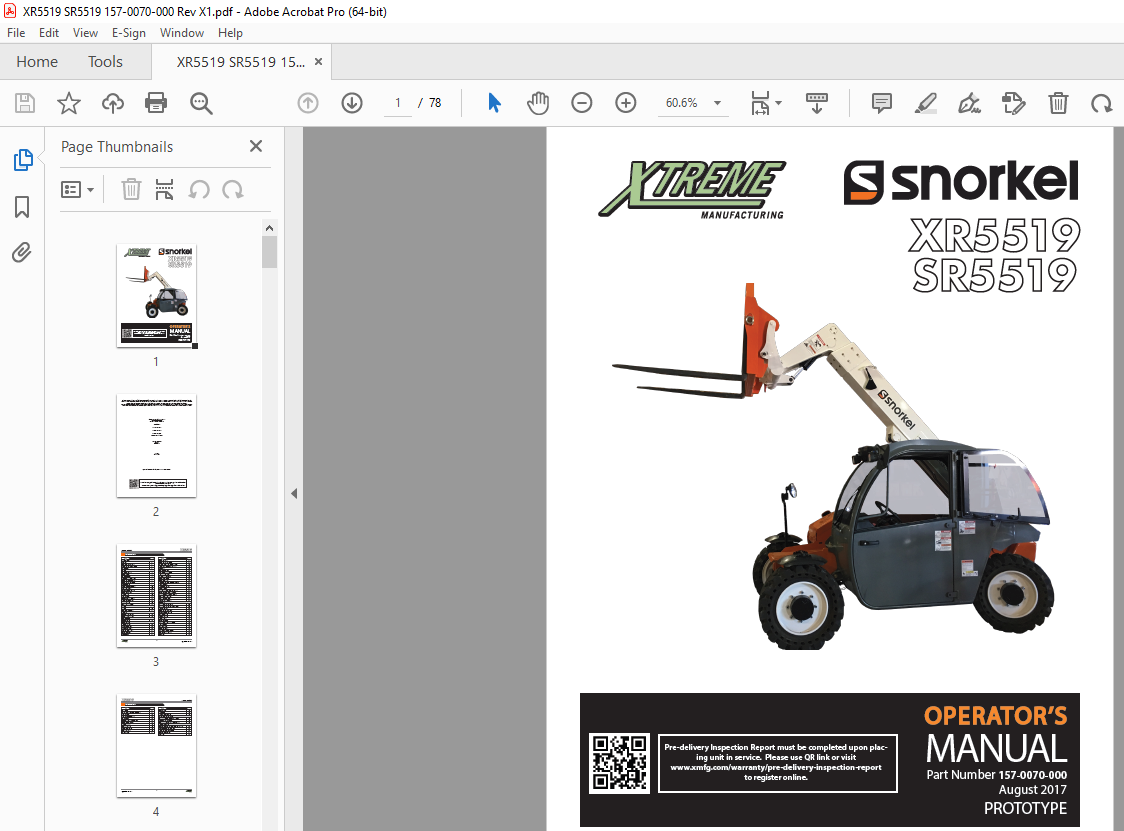Open the Help menu
Image resolution: width=1124 pixels, height=831 pixels.
(230, 33)
